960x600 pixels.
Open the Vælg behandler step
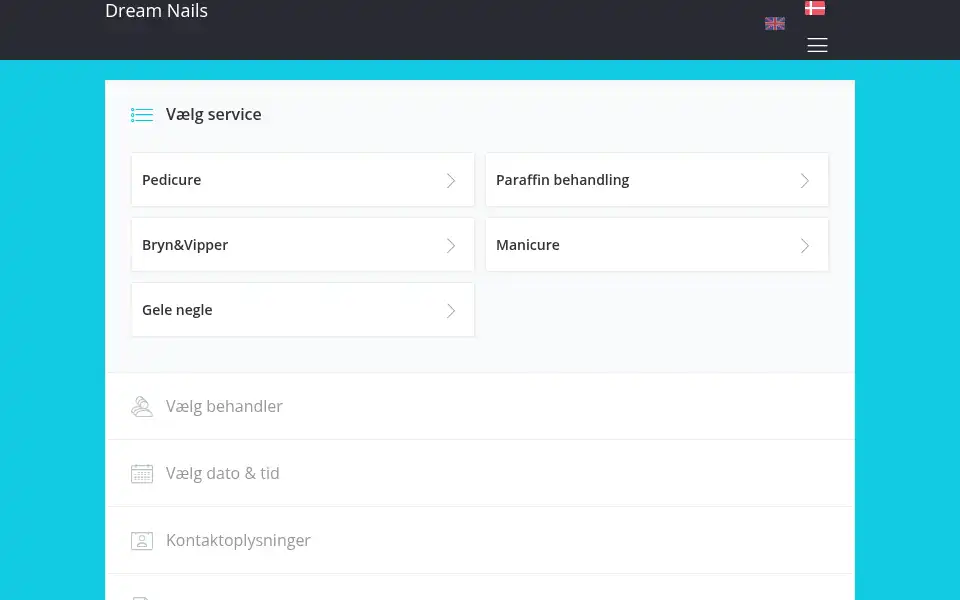click(480, 407)
